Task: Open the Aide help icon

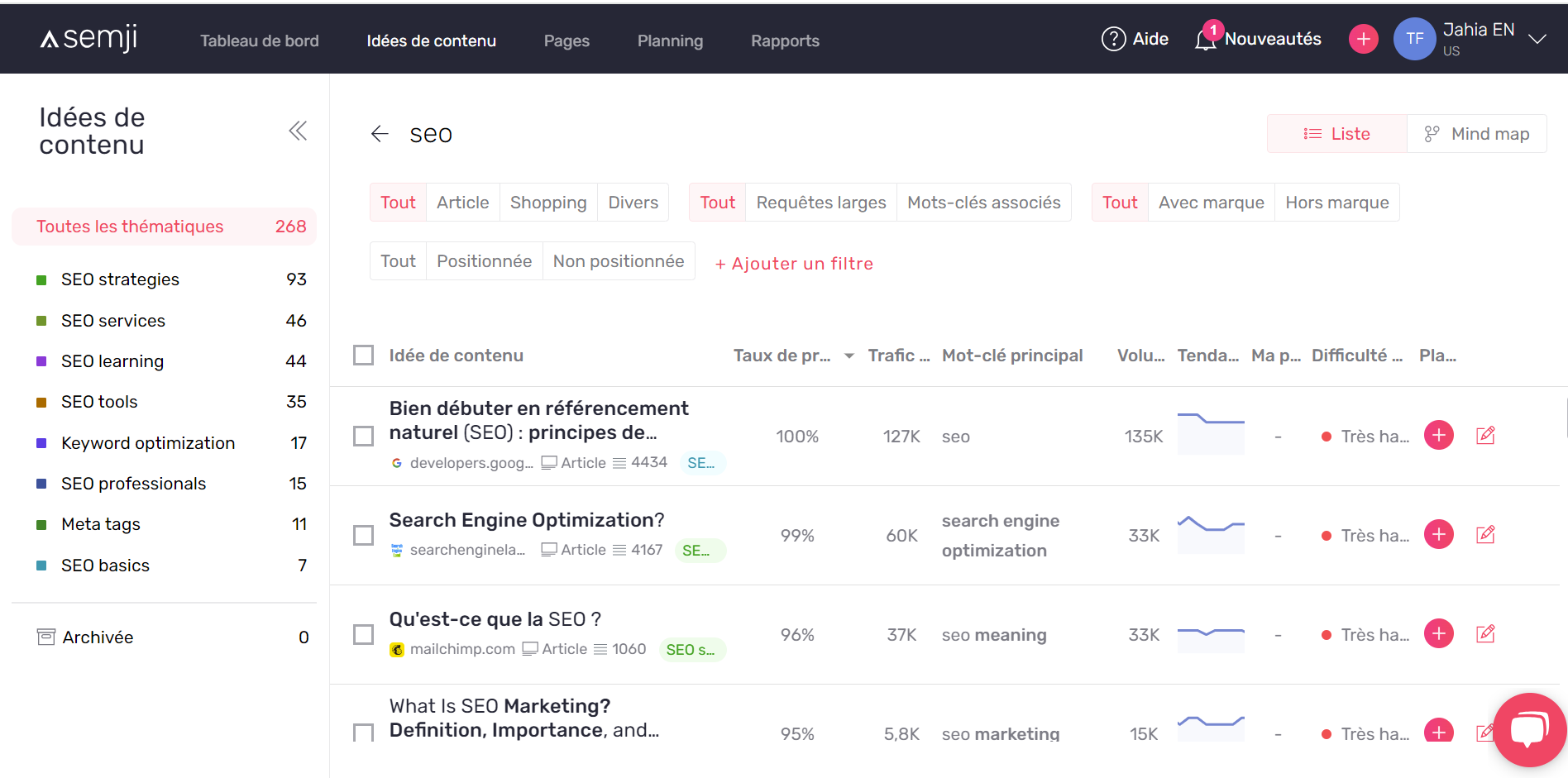Action: click(x=1113, y=38)
